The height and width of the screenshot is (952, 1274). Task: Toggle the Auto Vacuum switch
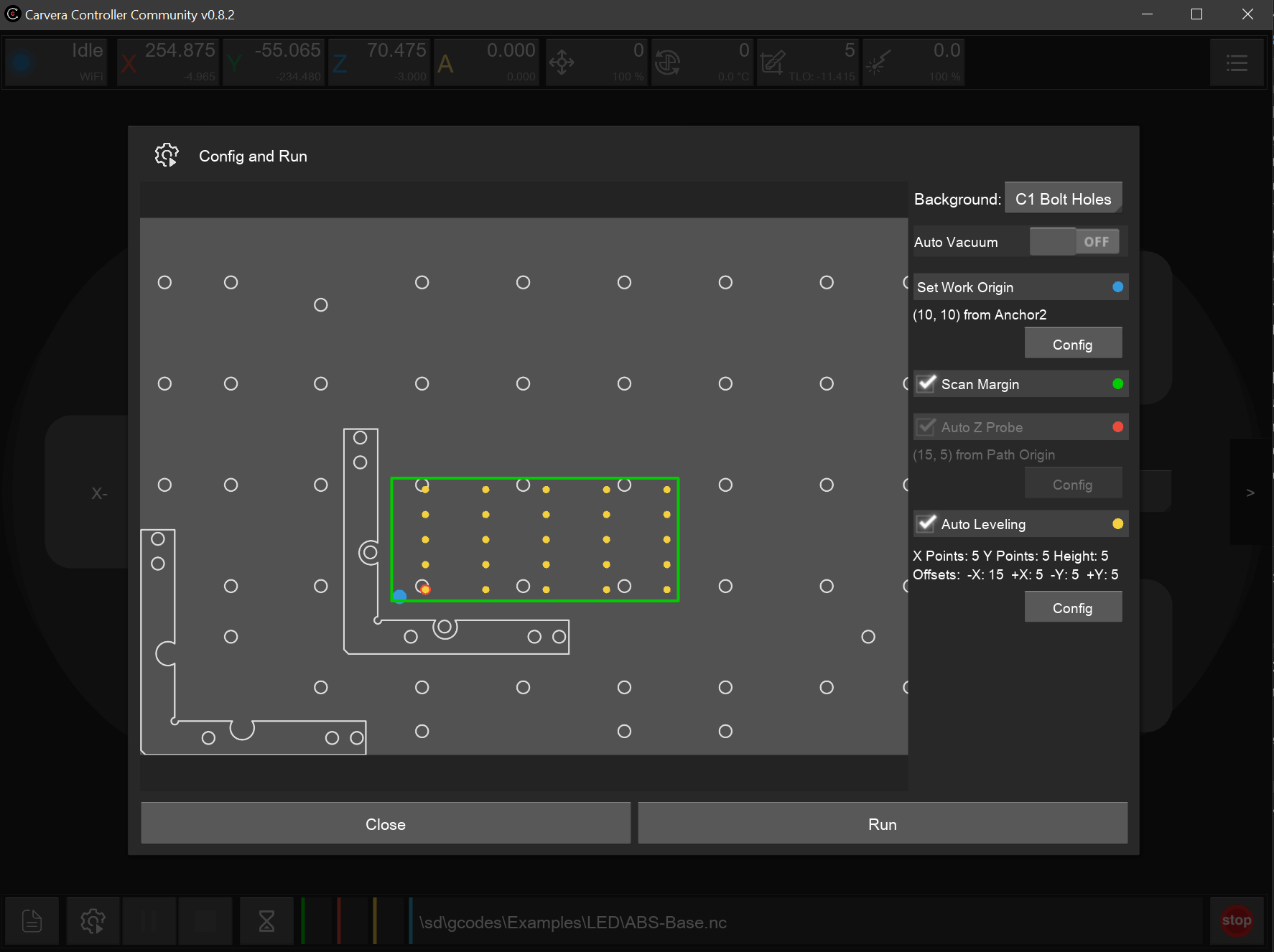[x=1074, y=242]
